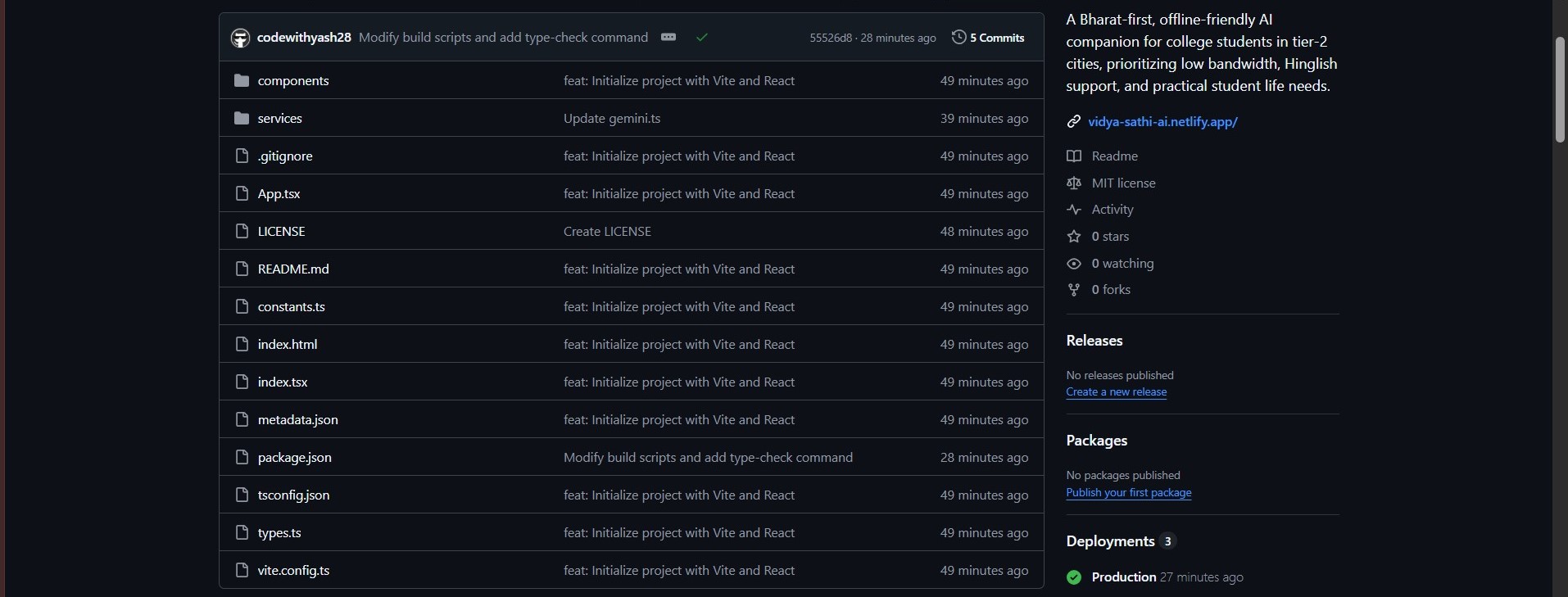Click the file icon beside README.md
This screenshot has height=597, width=1568.
tap(241, 269)
